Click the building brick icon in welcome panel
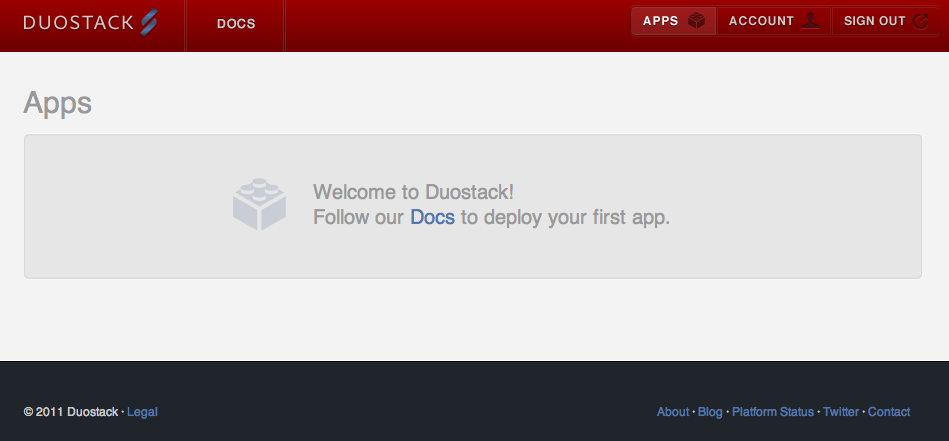 260,205
